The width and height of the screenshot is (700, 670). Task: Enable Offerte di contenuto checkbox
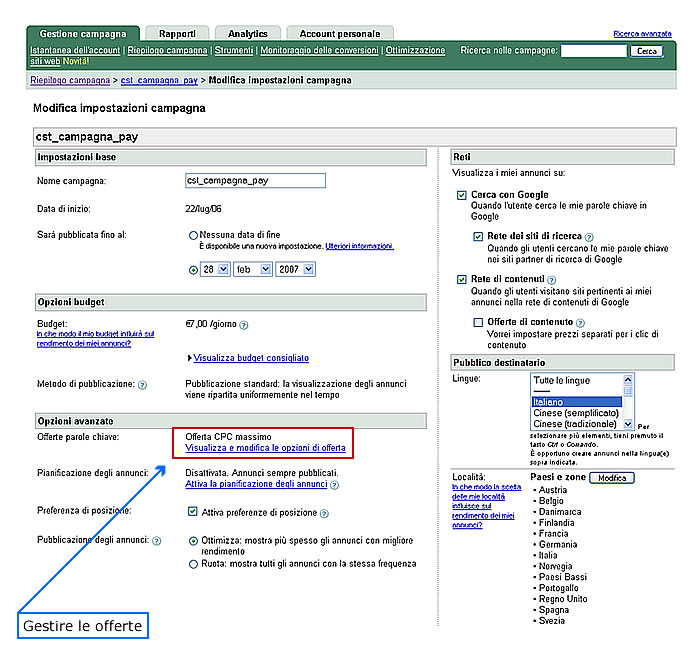coord(478,322)
